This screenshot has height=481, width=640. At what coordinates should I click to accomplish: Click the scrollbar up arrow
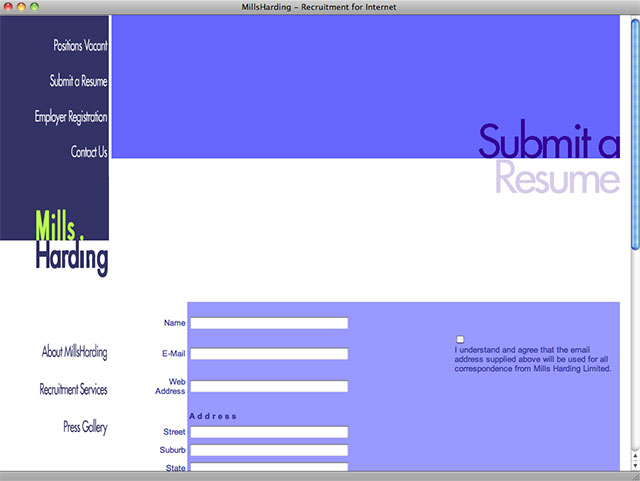coord(635,455)
